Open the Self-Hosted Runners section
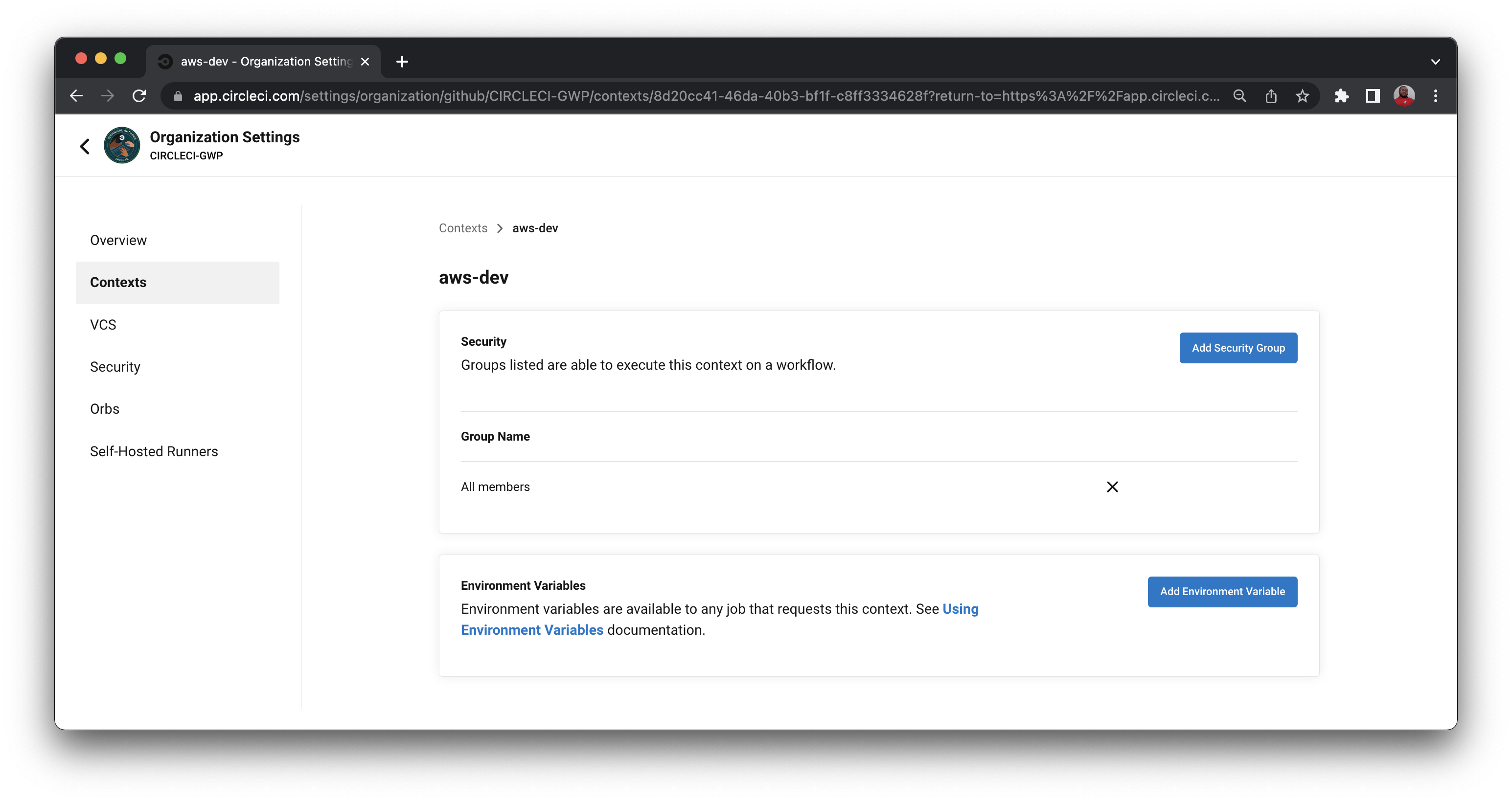 tap(154, 450)
